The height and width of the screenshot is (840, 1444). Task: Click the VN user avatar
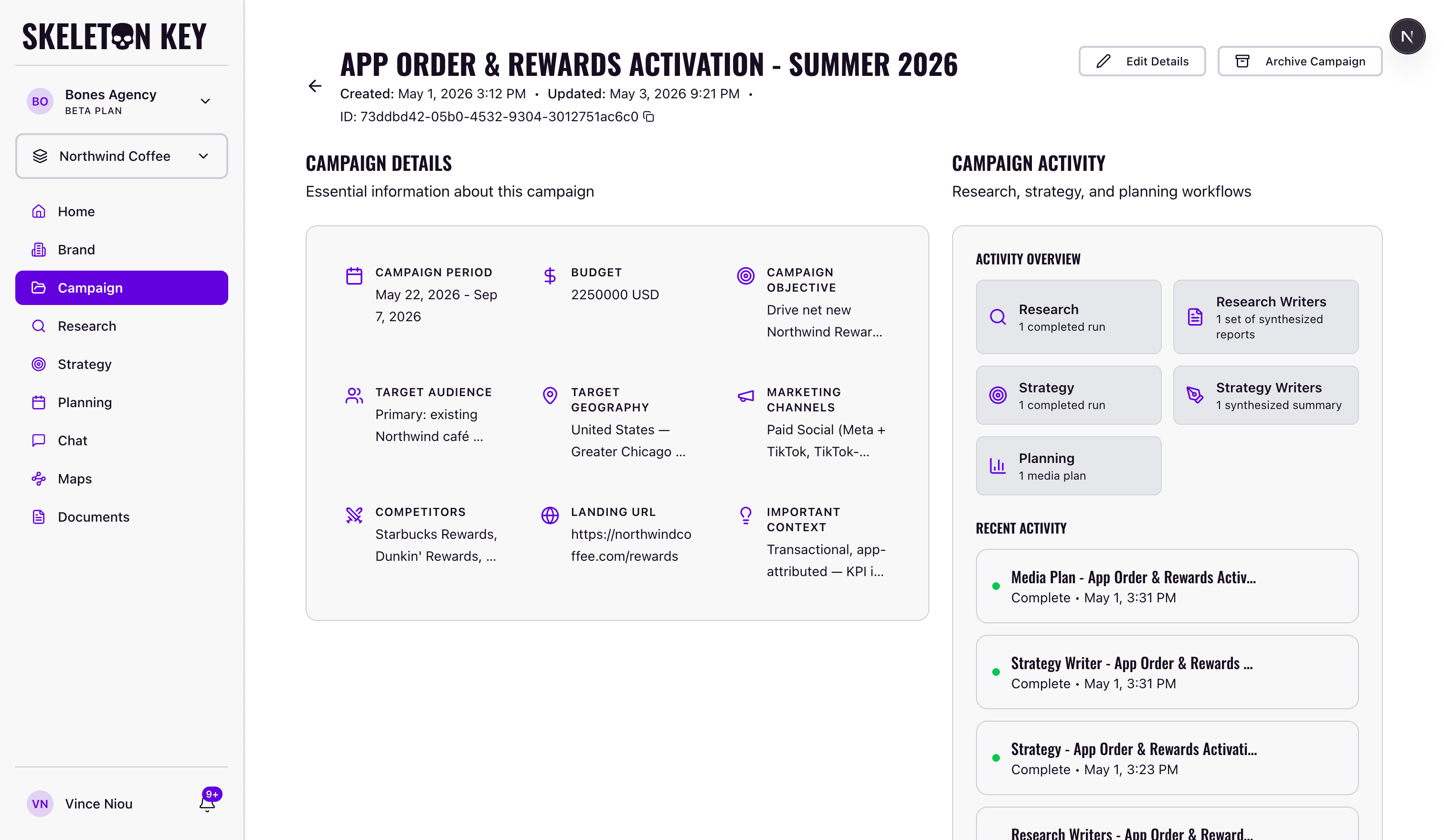(x=40, y=803)
